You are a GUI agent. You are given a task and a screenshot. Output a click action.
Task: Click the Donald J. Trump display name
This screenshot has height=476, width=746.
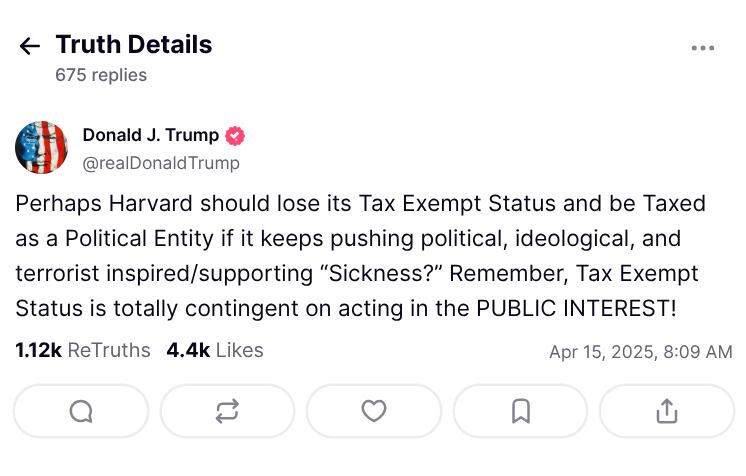click(150, 136)
